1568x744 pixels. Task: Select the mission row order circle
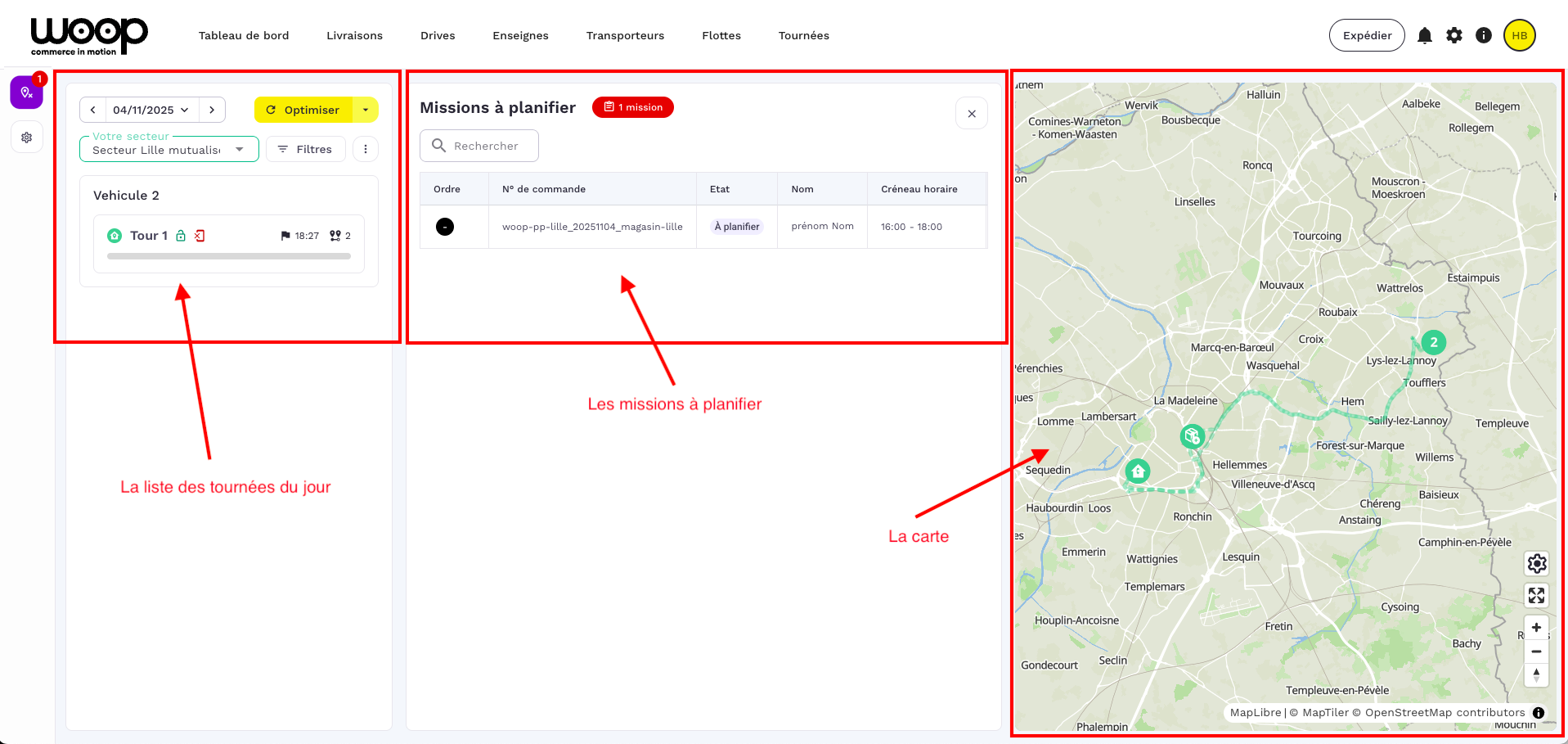[x=445, y=227]
